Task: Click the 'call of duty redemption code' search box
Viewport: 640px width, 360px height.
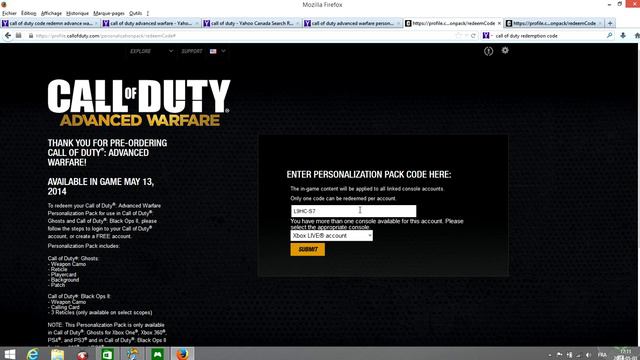Action: click(x=549, y=36)
